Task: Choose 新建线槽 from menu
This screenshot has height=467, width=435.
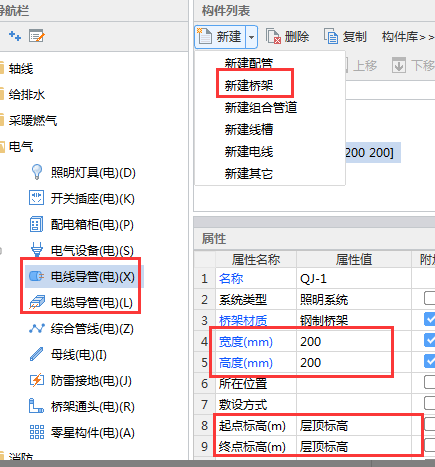Action: (249, 130)
